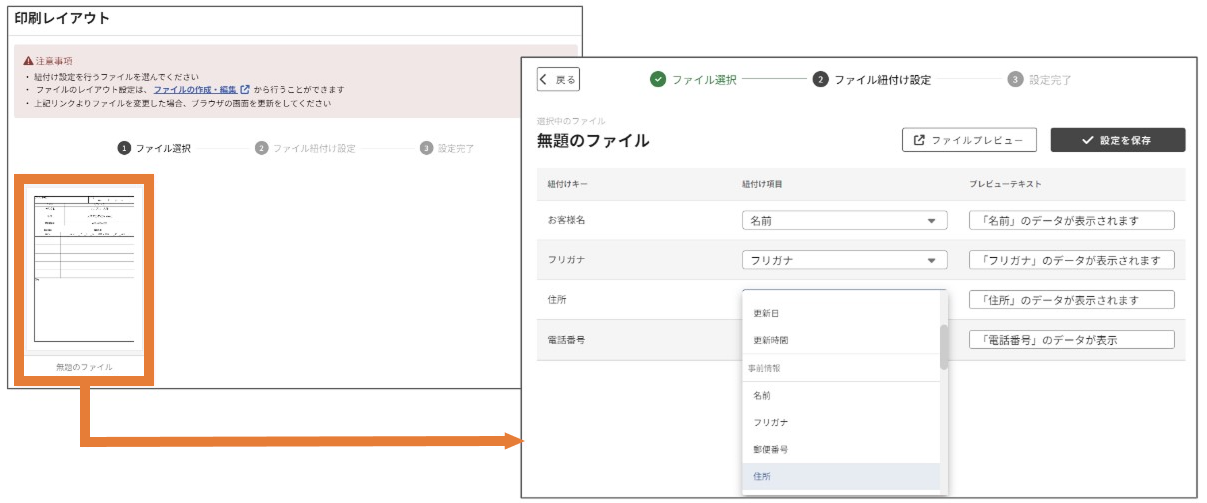Image resolution: width=1207 pixels, height=503 pixels.
Task: Click step 2 ファイル紐付け設定 circle icon
Action: [820, 80]
